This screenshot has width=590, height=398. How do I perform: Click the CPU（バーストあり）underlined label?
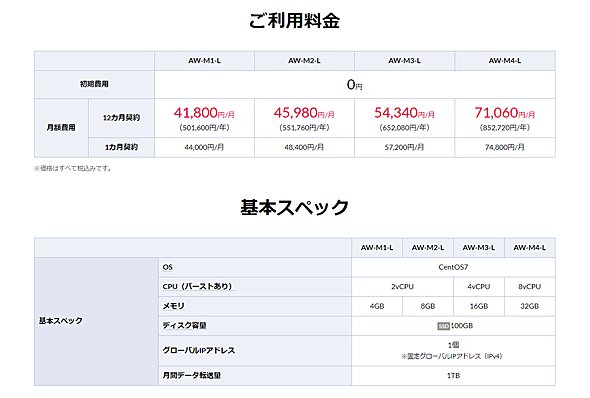(x=198, y=287)
